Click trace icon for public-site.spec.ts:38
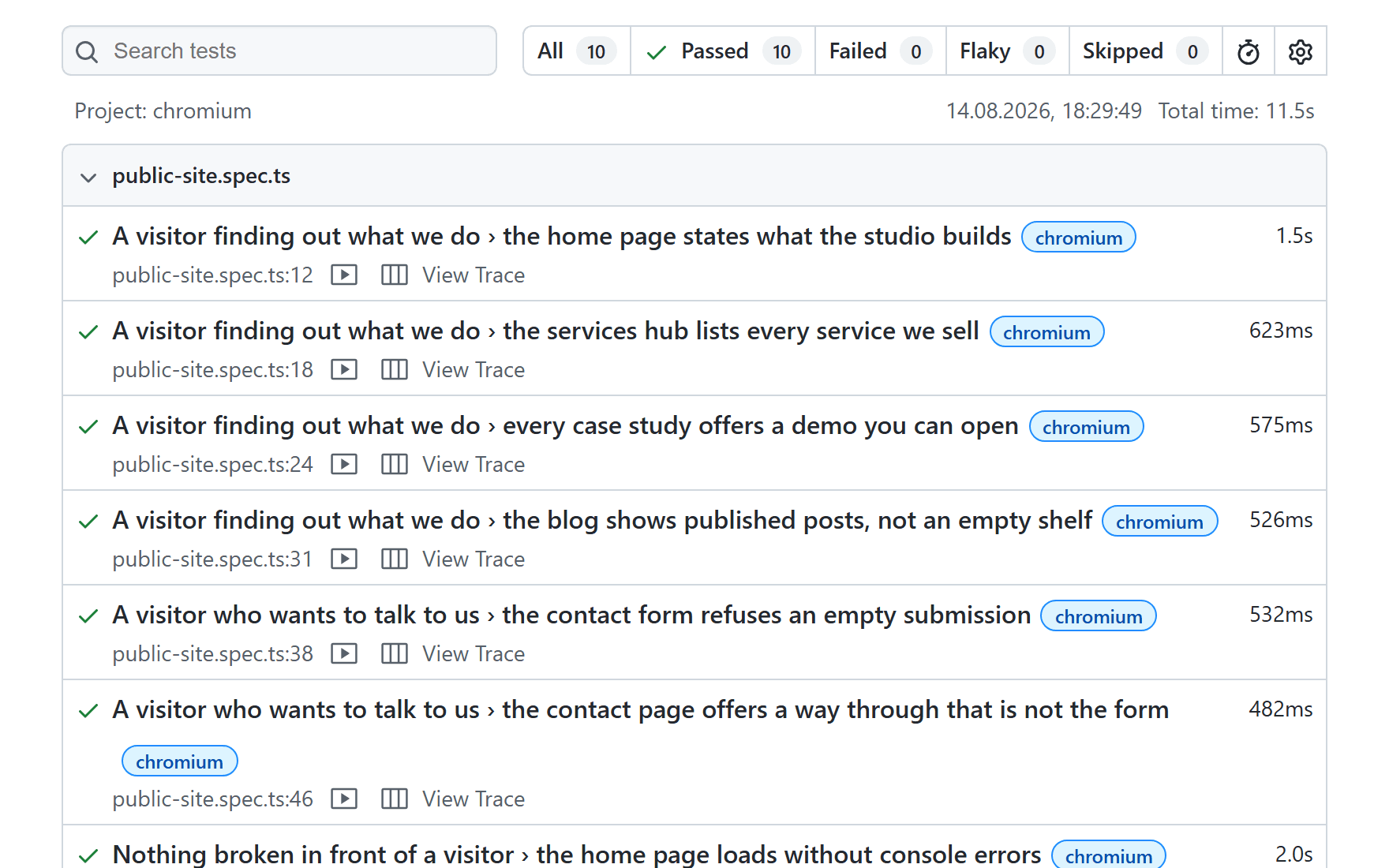Image resolution: width=1389 pixels, height=868 pixels. point(395,654)
